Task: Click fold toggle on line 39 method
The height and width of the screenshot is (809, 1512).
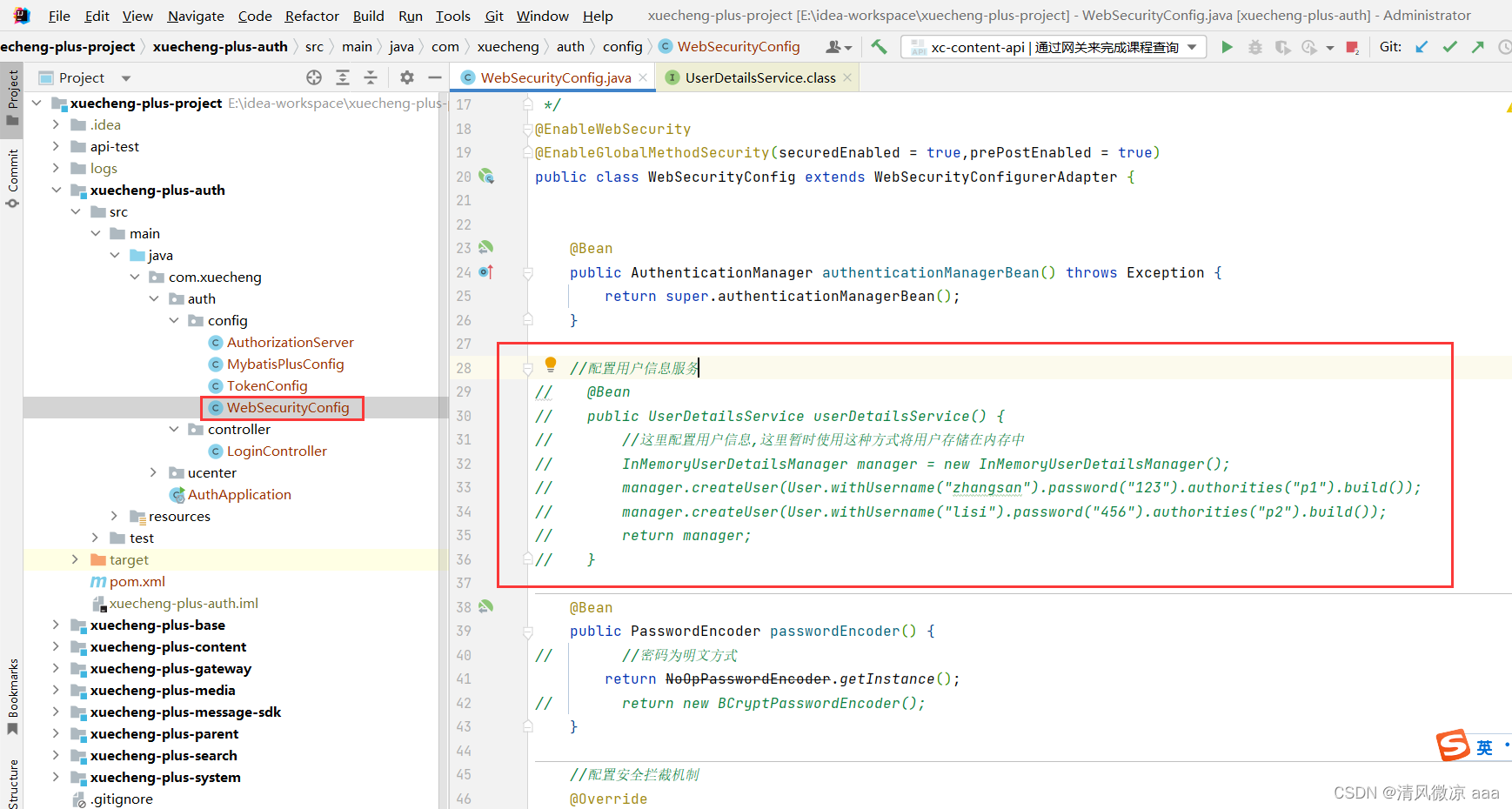Action: coord(527,632)
